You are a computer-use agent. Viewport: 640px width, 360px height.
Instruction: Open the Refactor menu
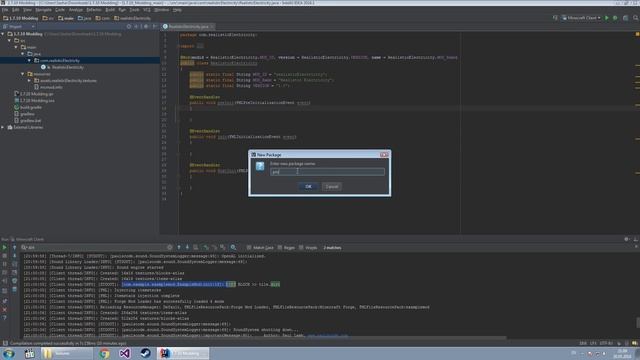coord(94,9)
